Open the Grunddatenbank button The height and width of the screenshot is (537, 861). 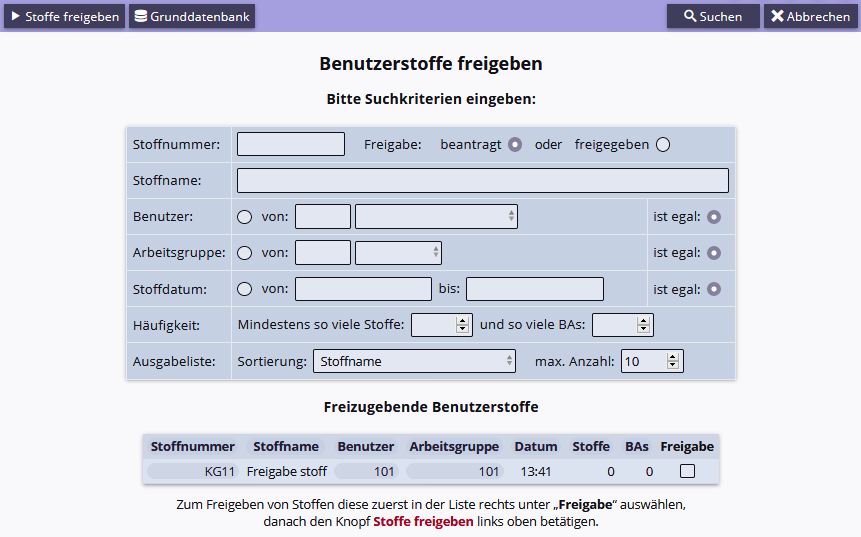[192, 16]
